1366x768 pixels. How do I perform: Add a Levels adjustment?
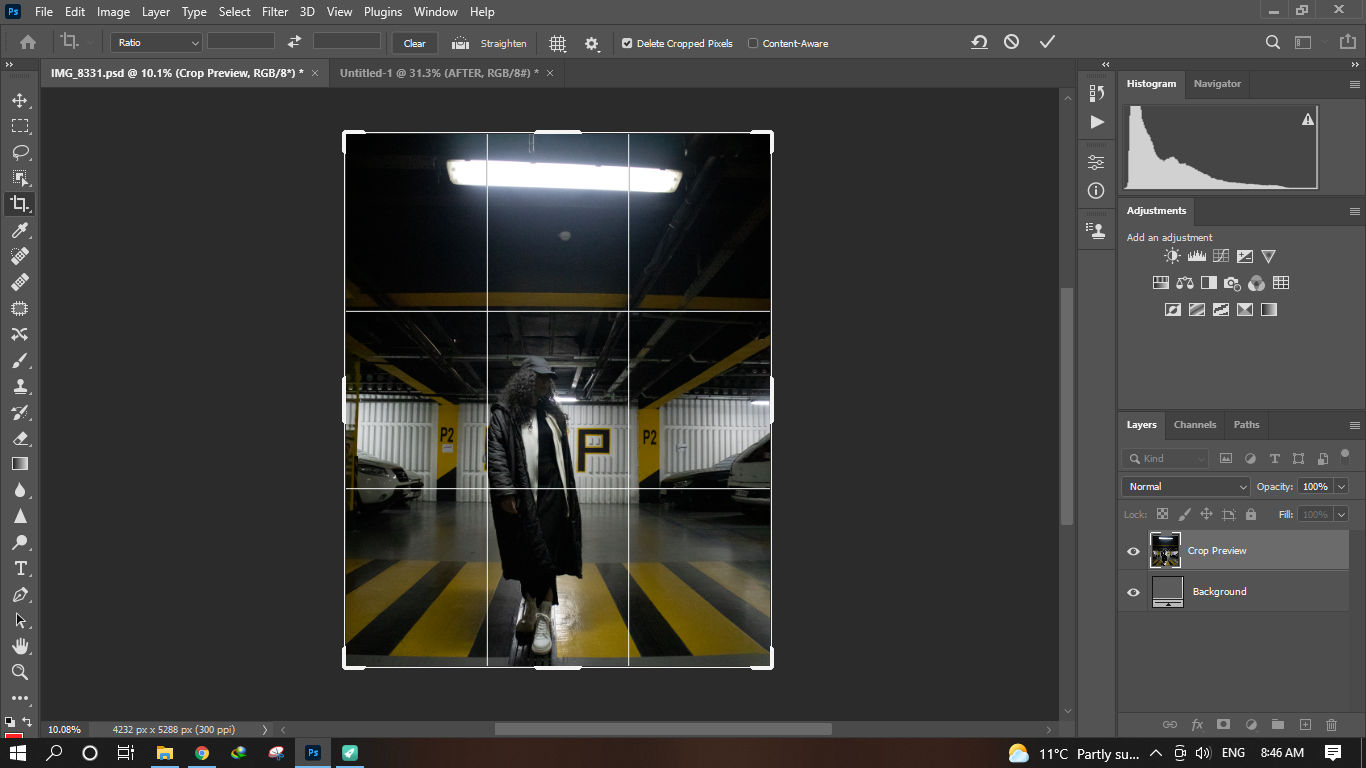[1196, 256]
